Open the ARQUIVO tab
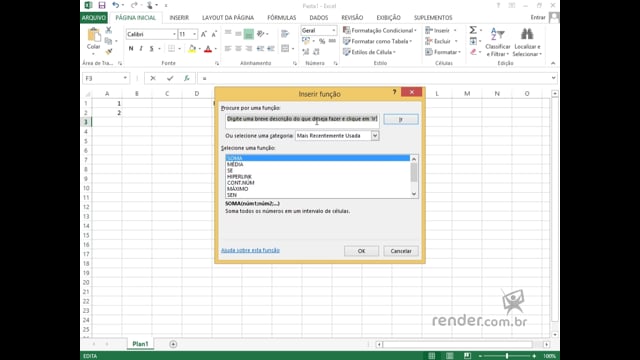Viewport: 640px width, 360px height. point(94,18)
